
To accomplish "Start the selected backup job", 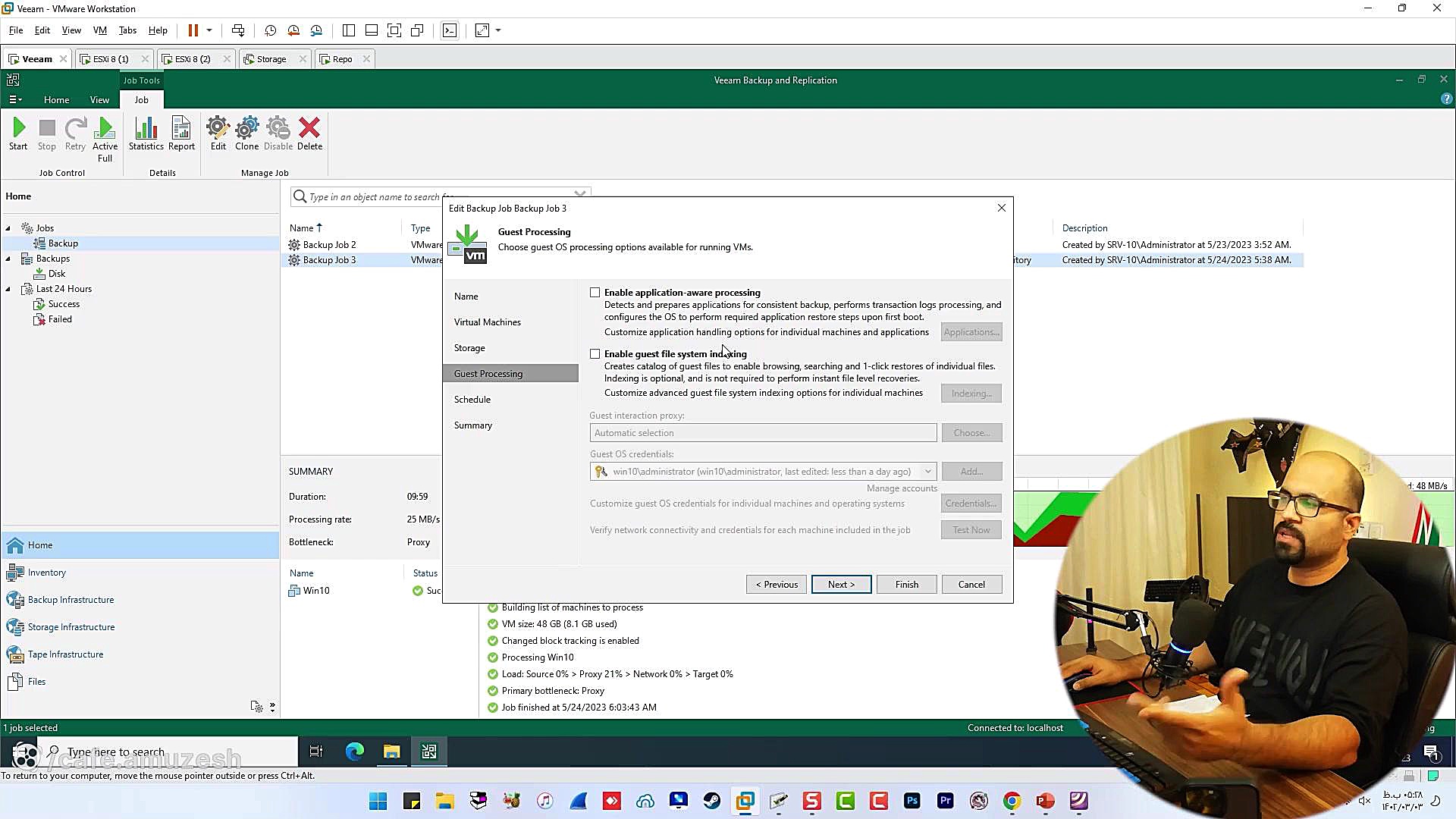I will [18, 134].
